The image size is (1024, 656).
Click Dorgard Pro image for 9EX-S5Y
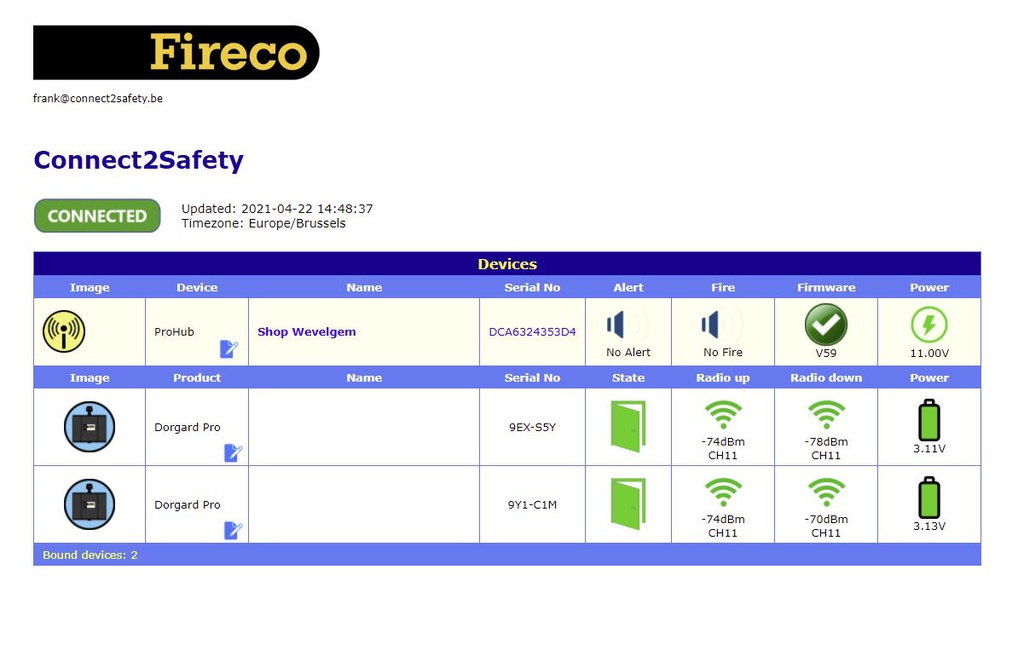[89, 427]
